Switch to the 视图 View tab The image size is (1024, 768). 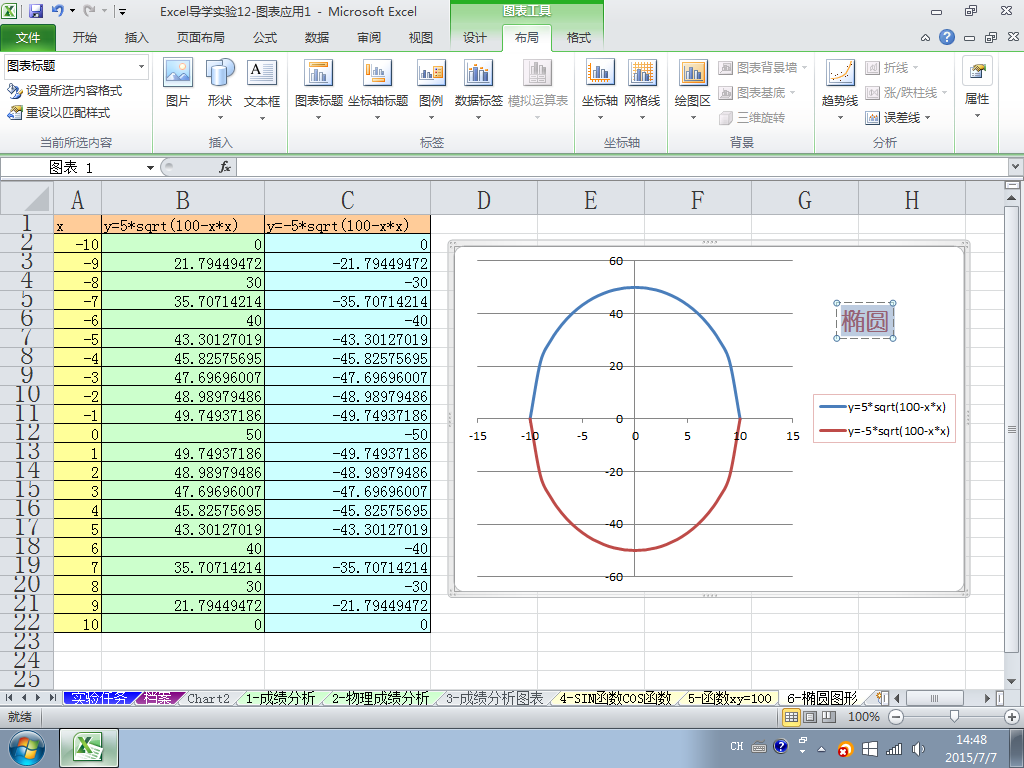pyautogui.click(x=421, y=38)
